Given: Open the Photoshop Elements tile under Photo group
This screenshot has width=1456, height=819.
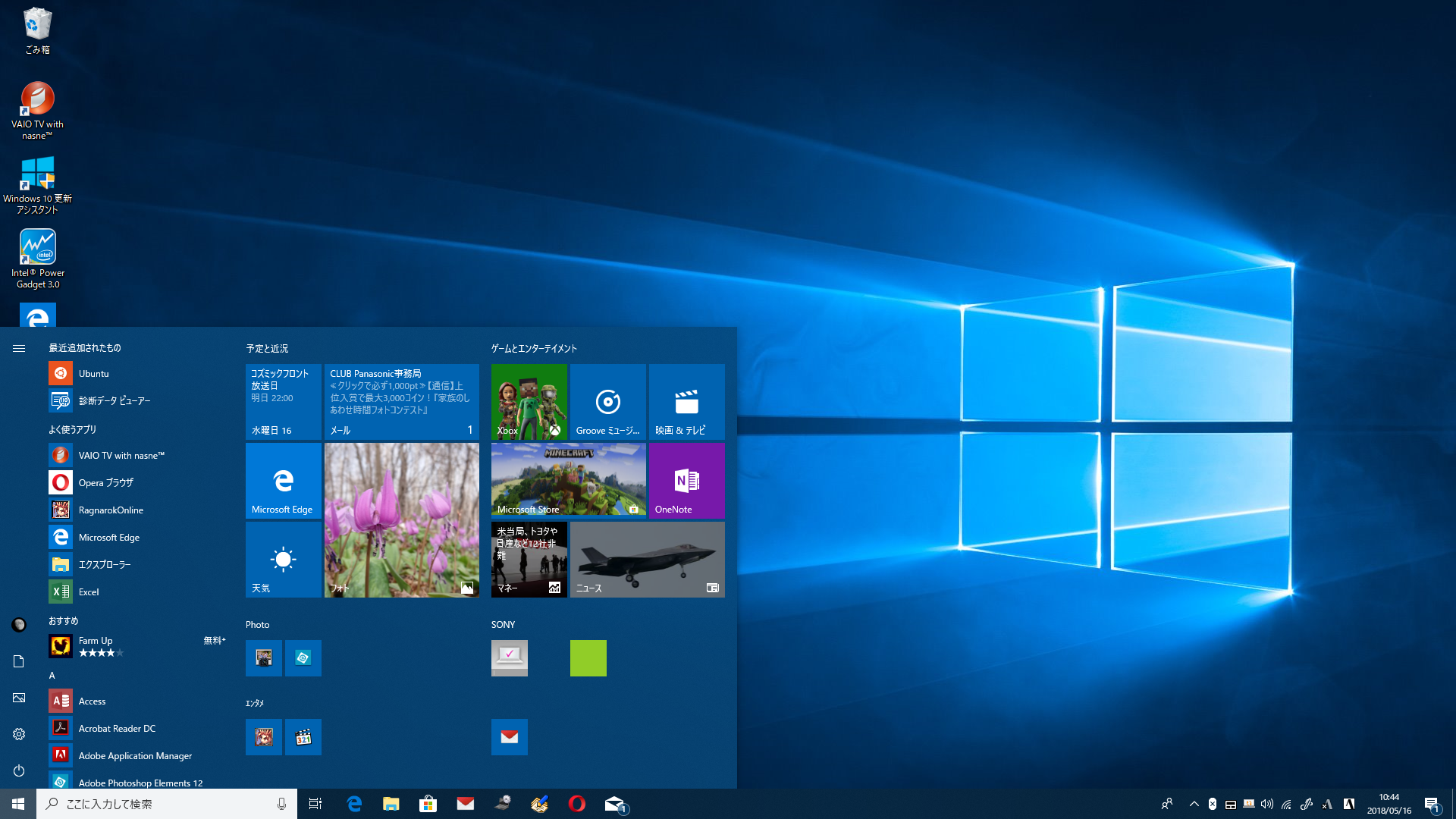Looking at the screenshot, I should [303, 658].
